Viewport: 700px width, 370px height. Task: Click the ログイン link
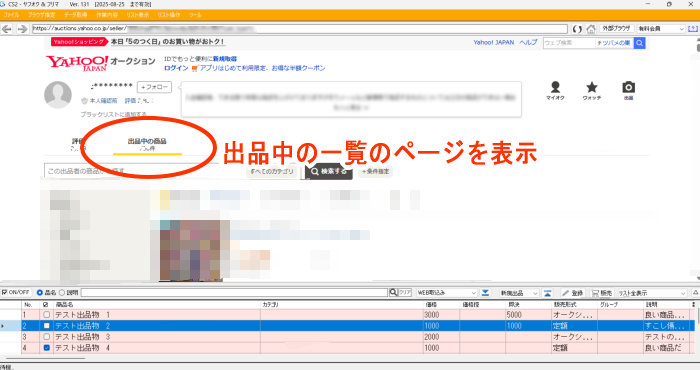176,68
